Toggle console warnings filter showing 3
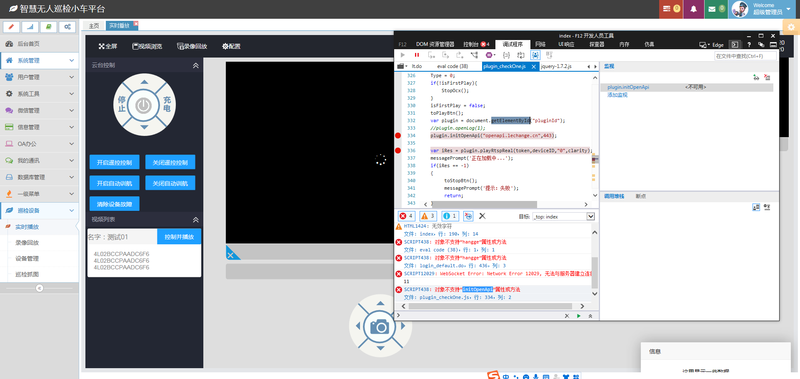Screen dimensions: 800x379 coord(428,216)
